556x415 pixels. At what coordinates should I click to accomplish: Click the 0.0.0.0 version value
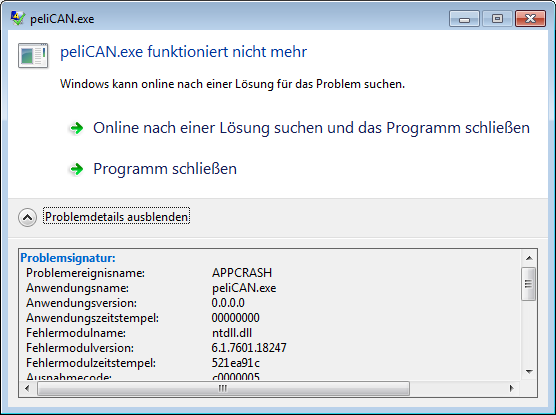pyautogui.click(x=228, y=303)
